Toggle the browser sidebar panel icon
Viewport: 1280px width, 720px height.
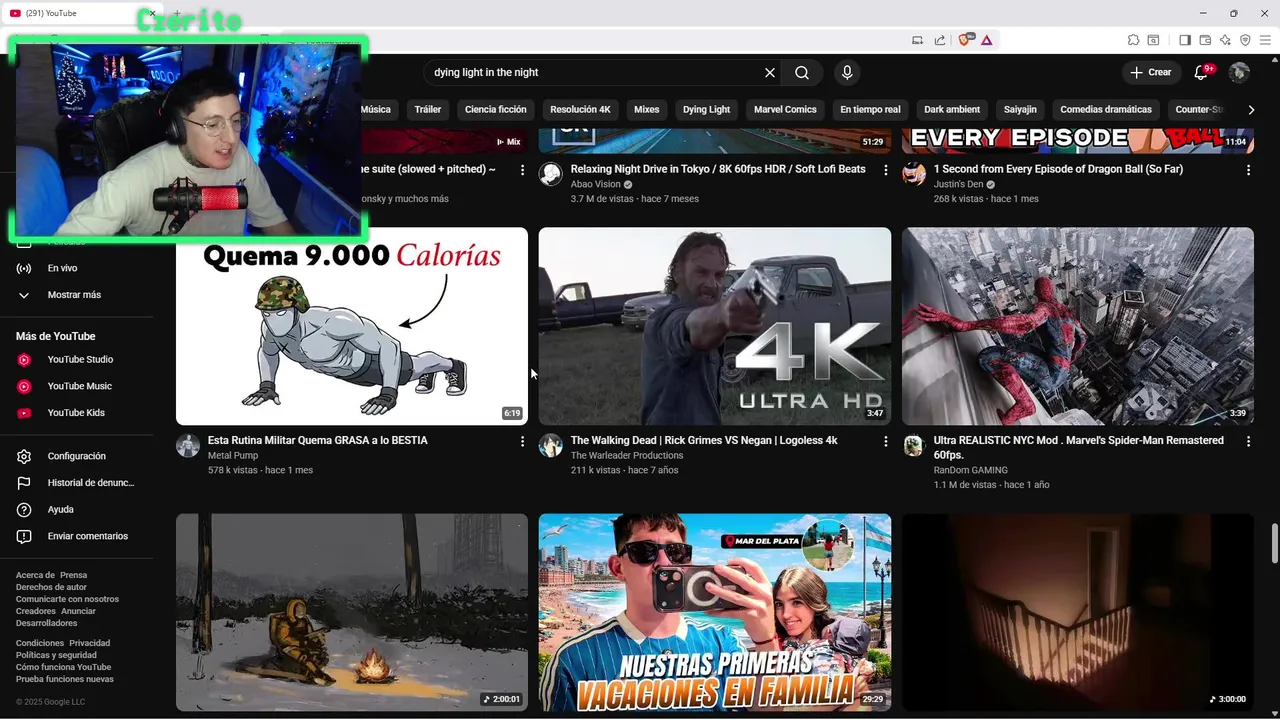[x=1185, y=40]
